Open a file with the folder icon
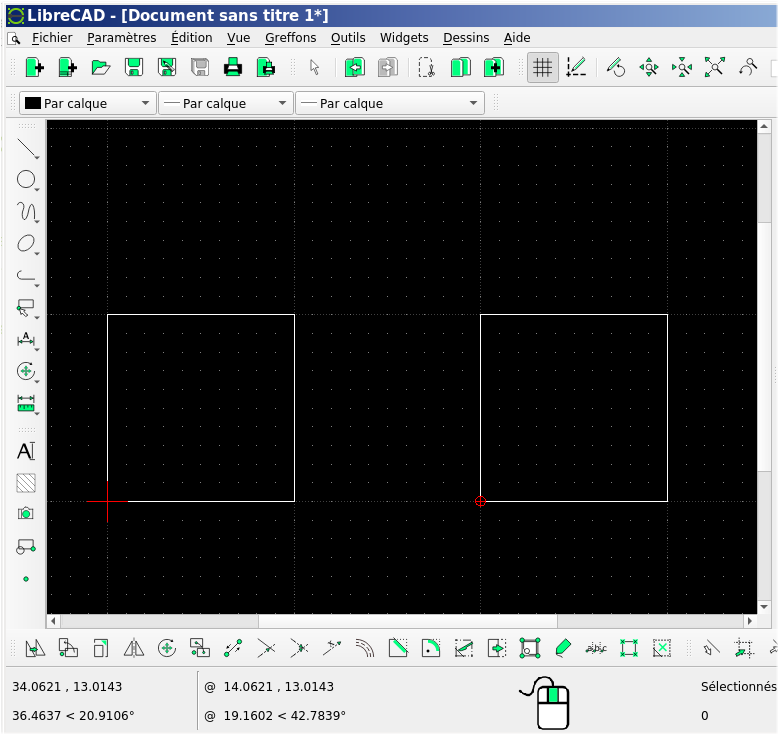The height and width of the screenshot is (735, 779). coord(101,67)
